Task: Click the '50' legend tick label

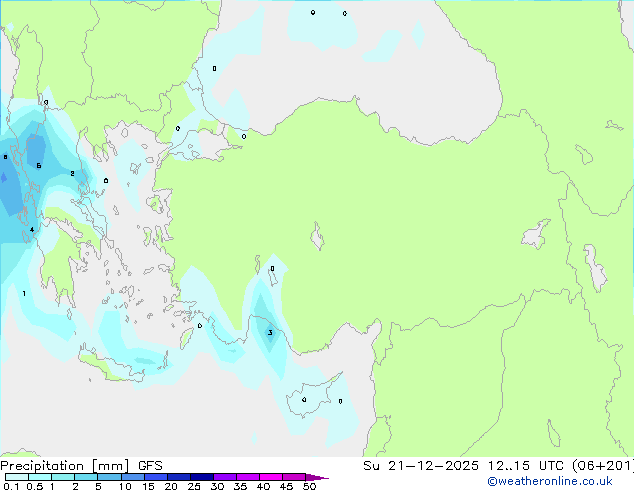Action: [x=309, y=486]
